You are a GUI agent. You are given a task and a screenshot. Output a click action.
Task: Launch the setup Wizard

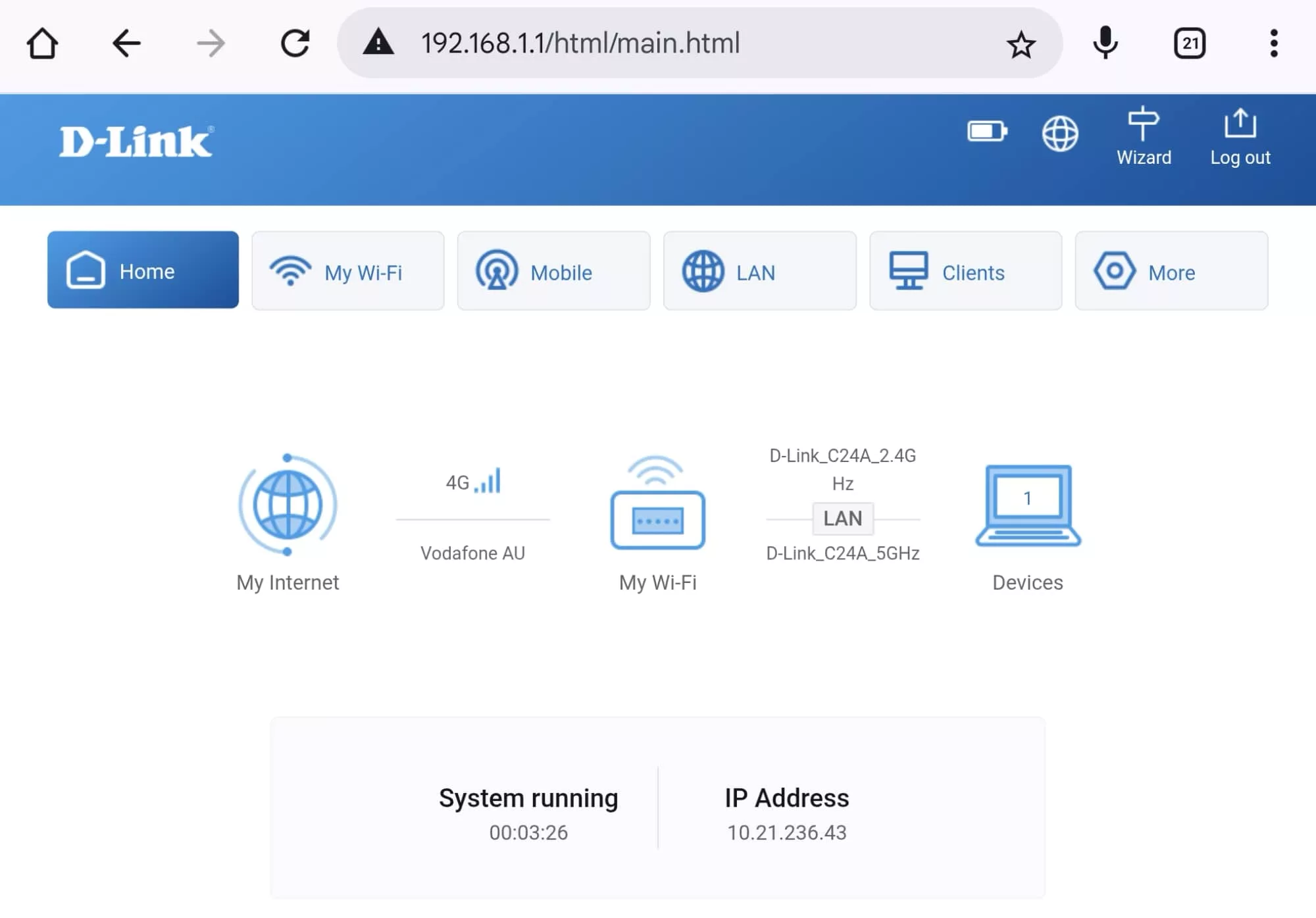pos(1144,137)
